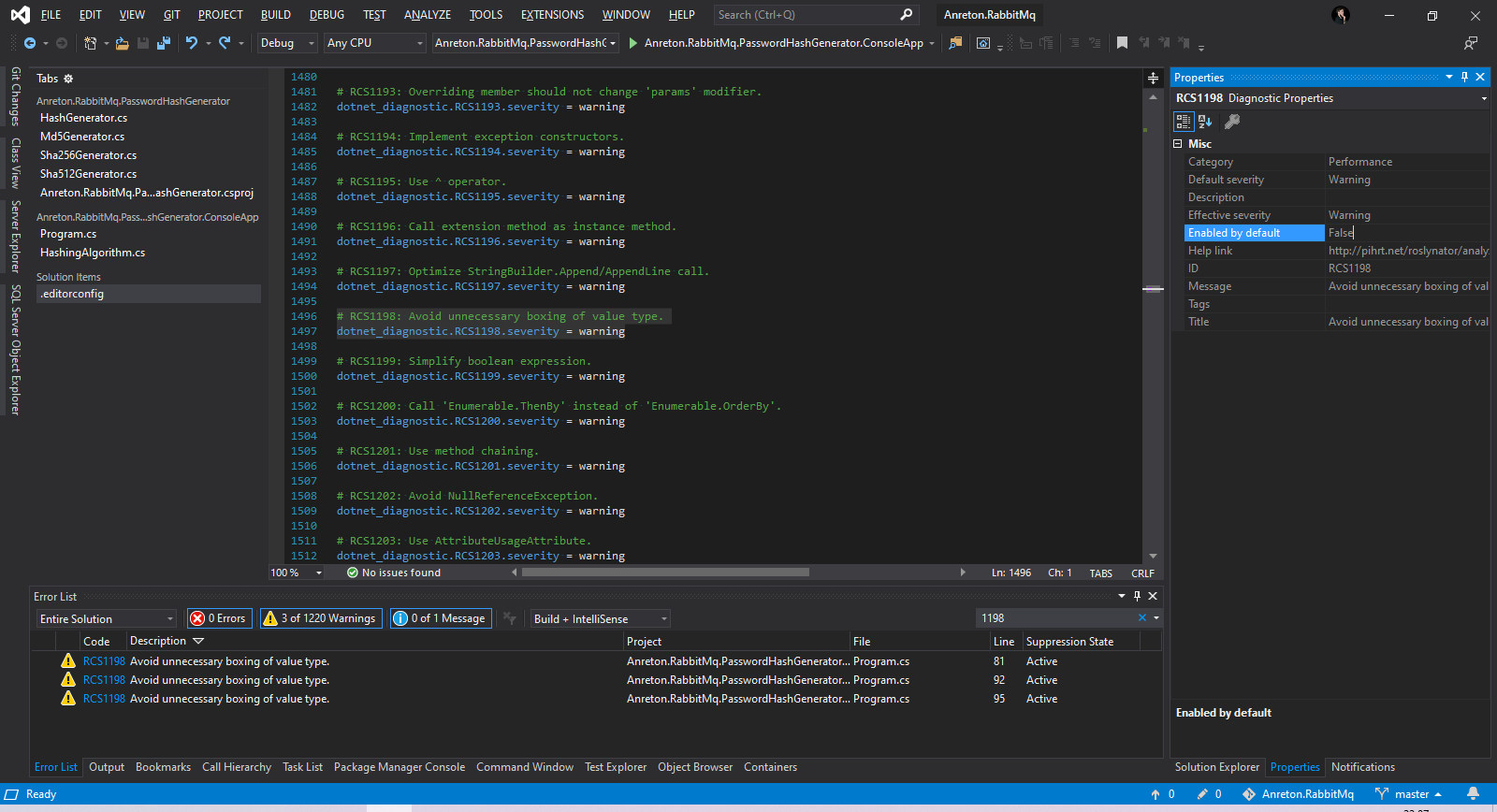Open HashGenerator.cs from Tabs list
This screenshot has height=812, width=1497.
pyautogui.click(x=83, y=118)
